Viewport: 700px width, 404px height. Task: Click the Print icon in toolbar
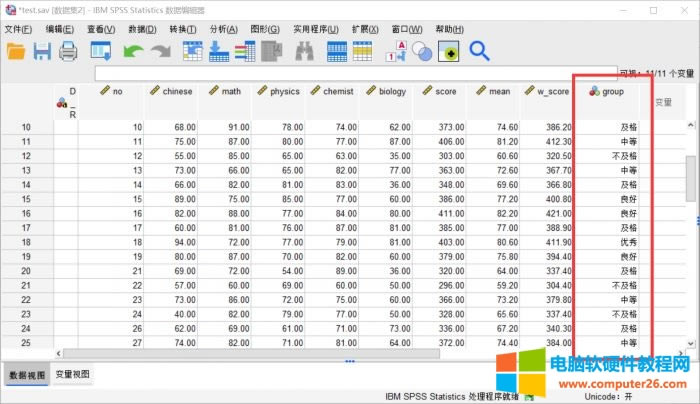[68, 51]
